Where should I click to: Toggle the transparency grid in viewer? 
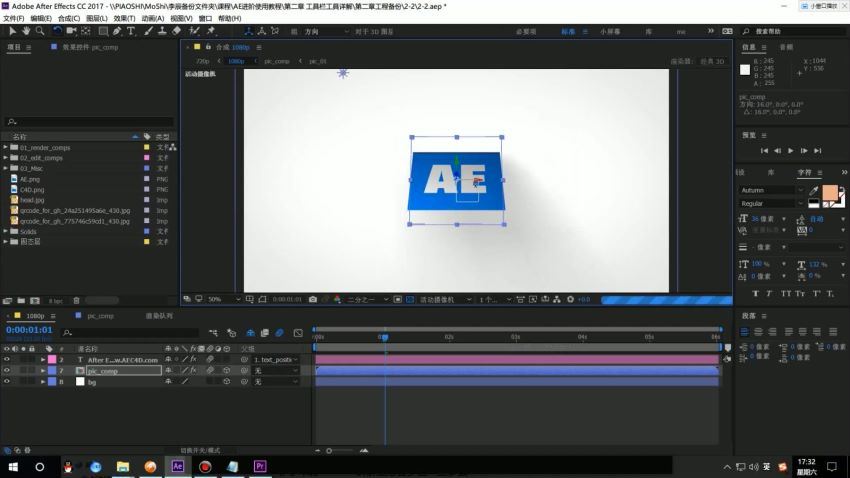(410, 299)
